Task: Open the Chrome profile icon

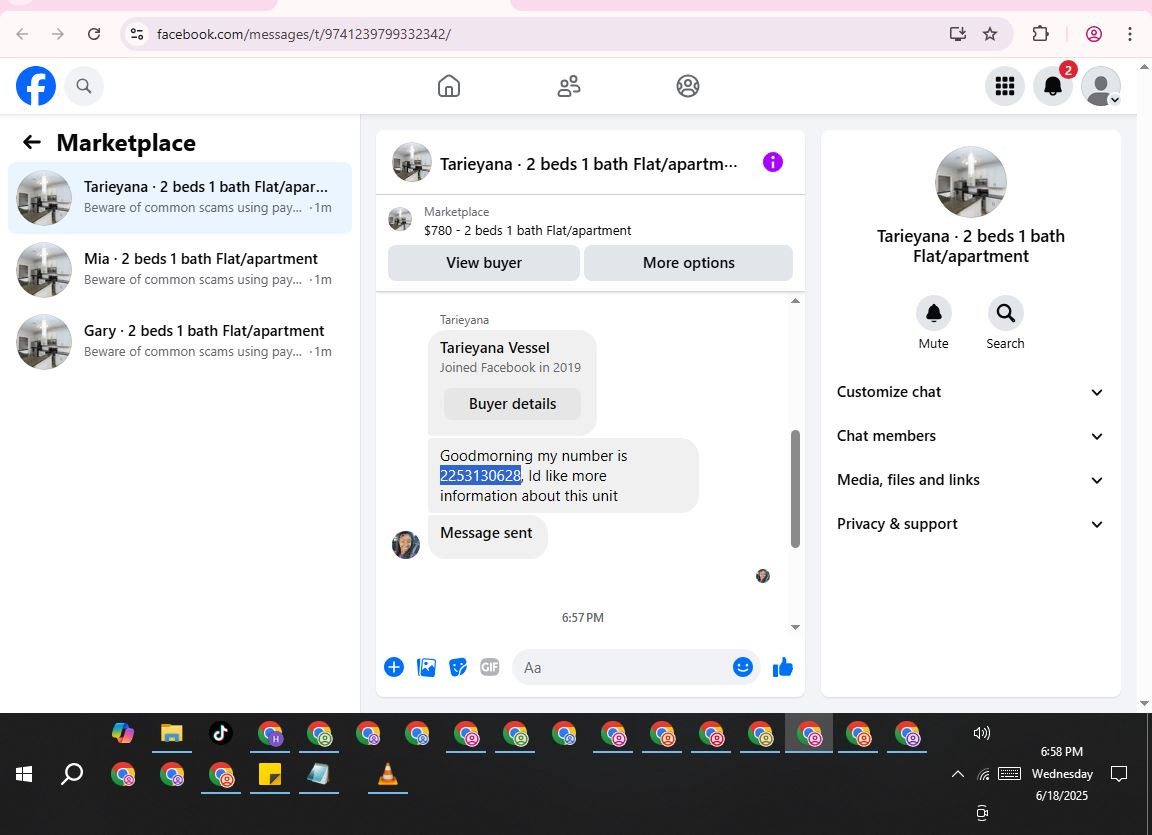Action: [x=1093, y=34]
